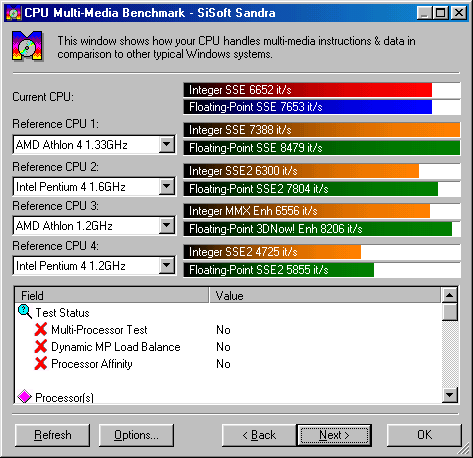
Task: Click red X beside Dynamic MP Load Balance
Action: coord(41,347)
